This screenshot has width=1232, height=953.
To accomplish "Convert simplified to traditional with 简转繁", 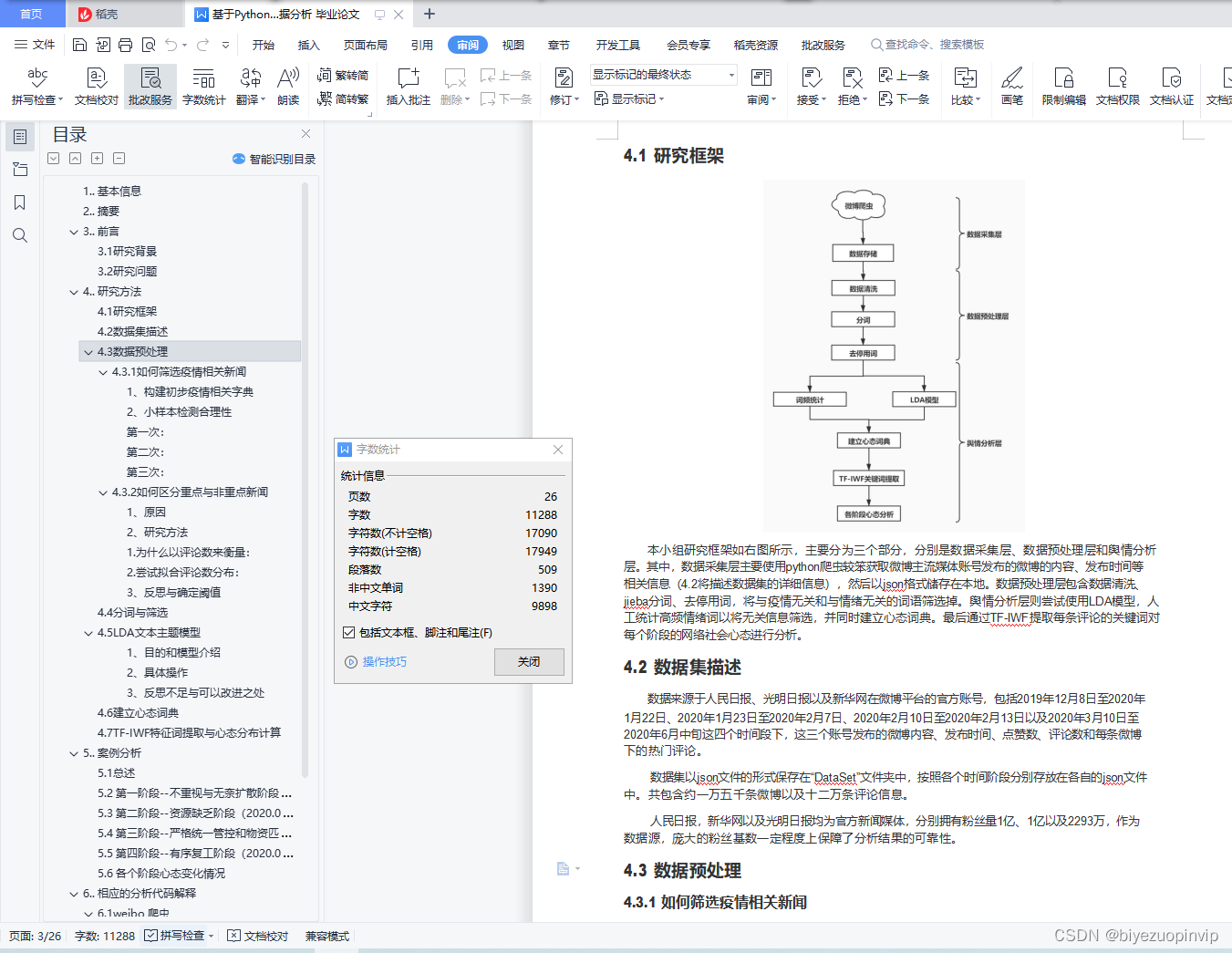I will click(343, 98).
